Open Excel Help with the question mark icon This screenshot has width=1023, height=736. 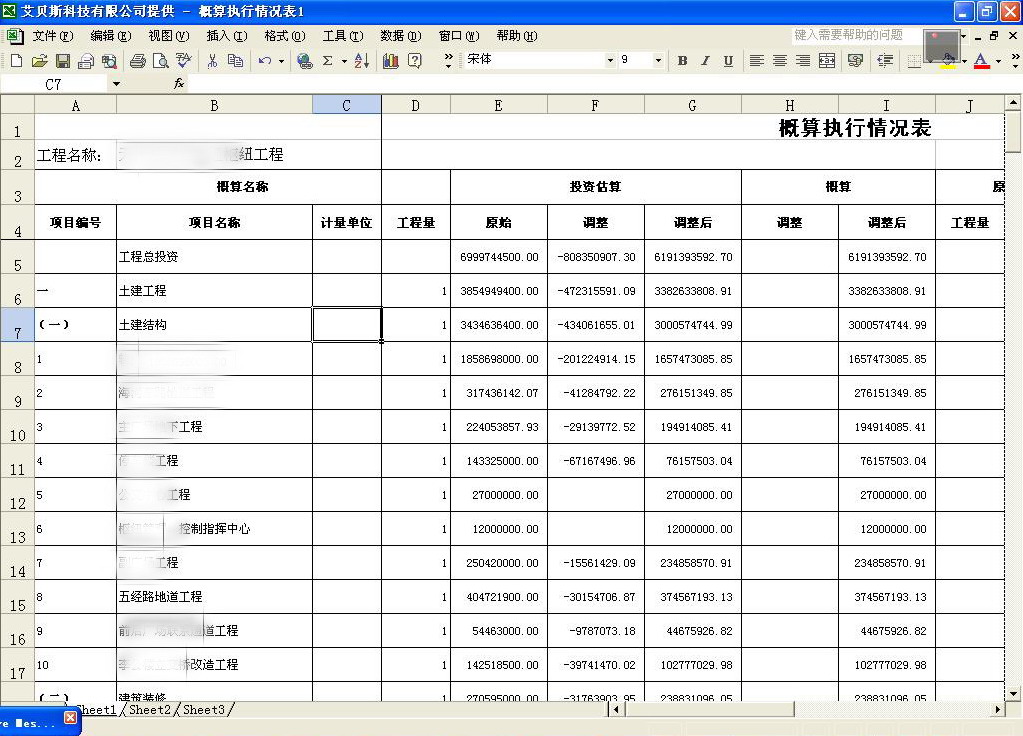click(x=414, y=61)
